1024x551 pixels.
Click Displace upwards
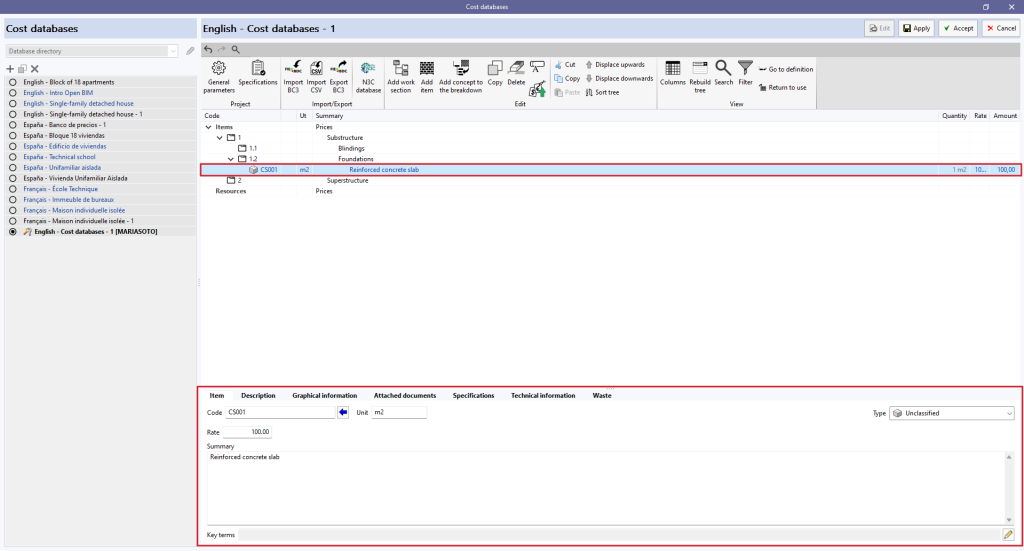click(x=615, y=65)
